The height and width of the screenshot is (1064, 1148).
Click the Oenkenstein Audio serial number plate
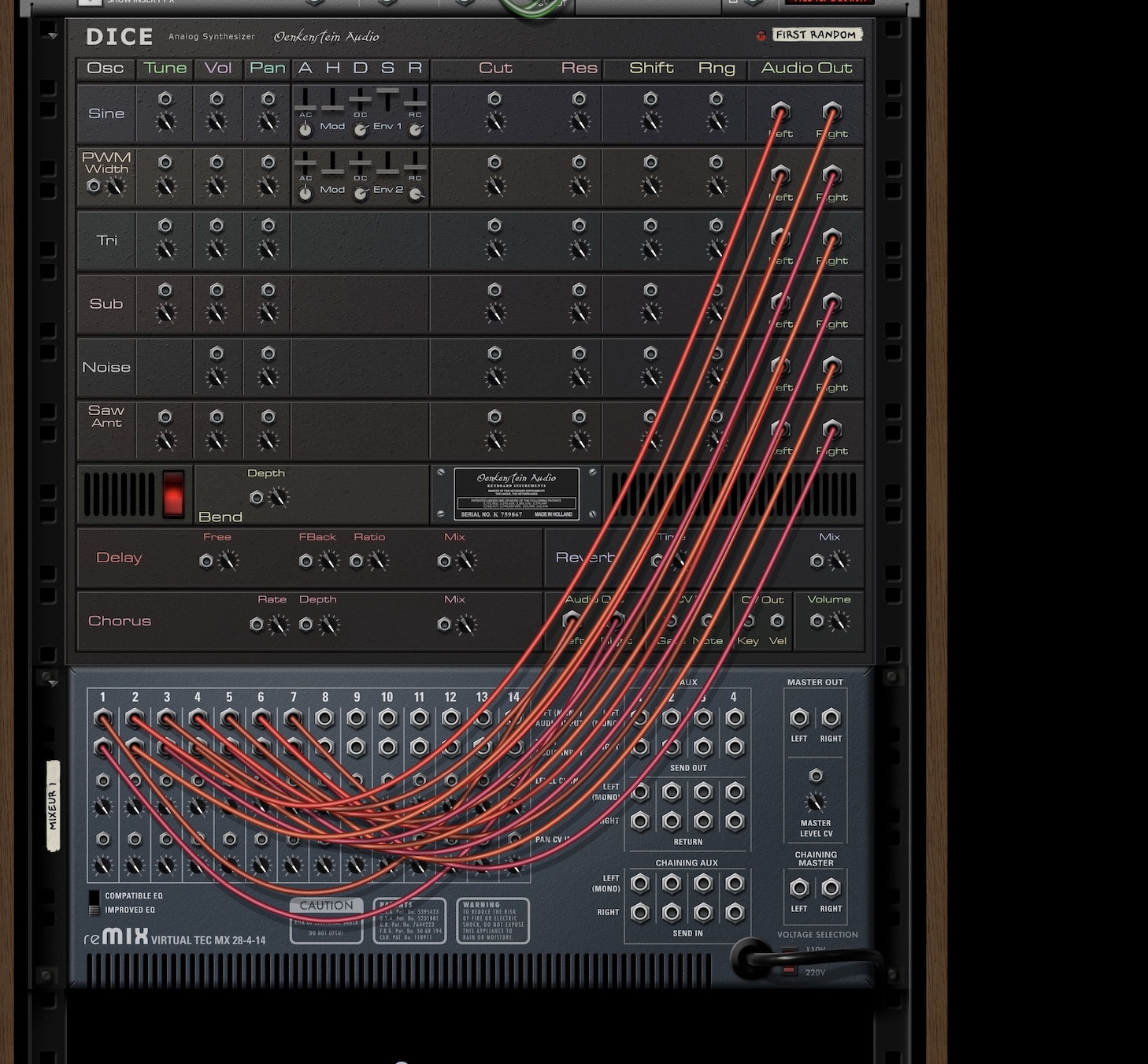[x=517, y=494]
